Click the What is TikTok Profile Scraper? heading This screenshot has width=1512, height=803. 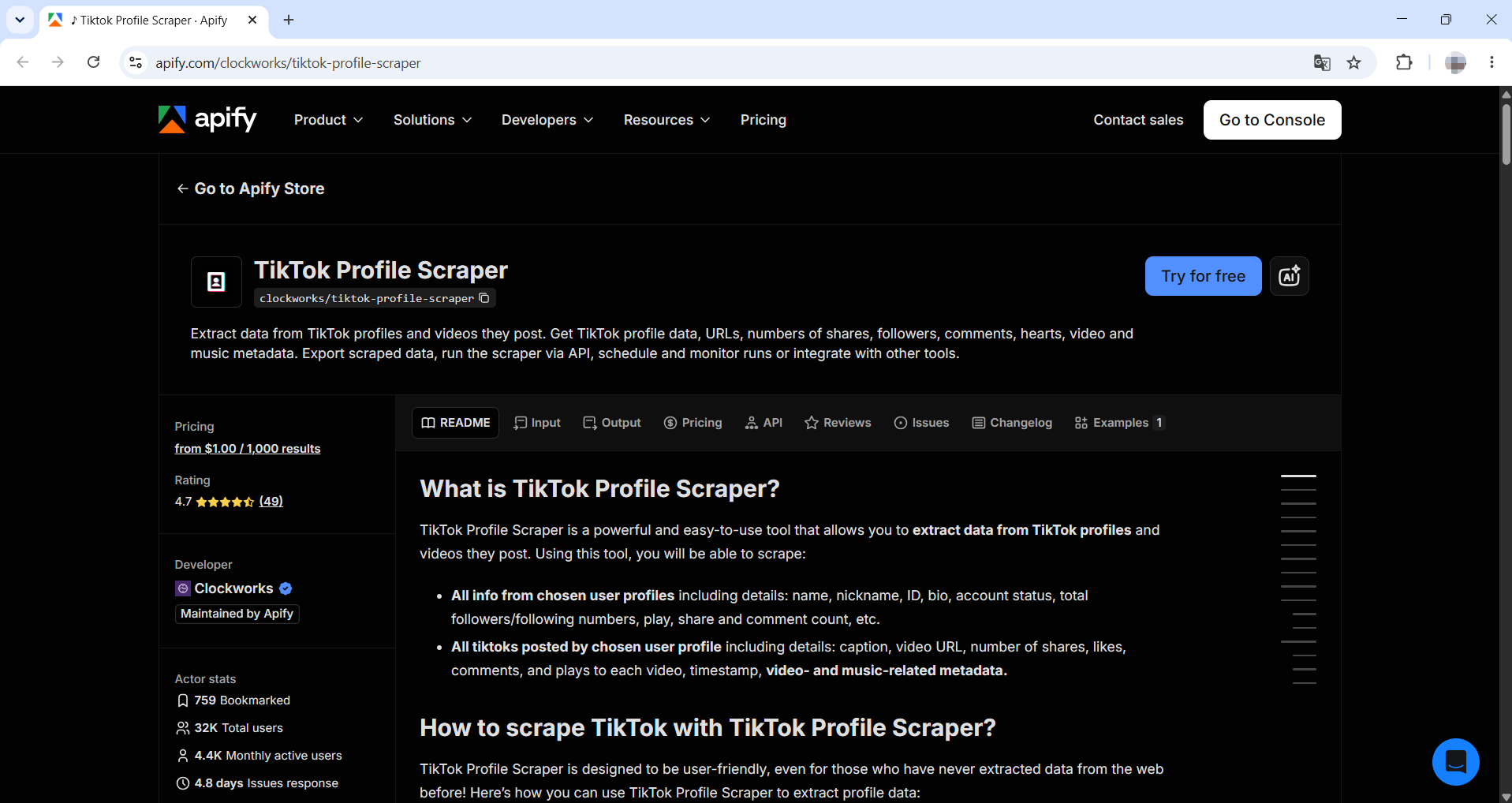[x=599, y=489]
